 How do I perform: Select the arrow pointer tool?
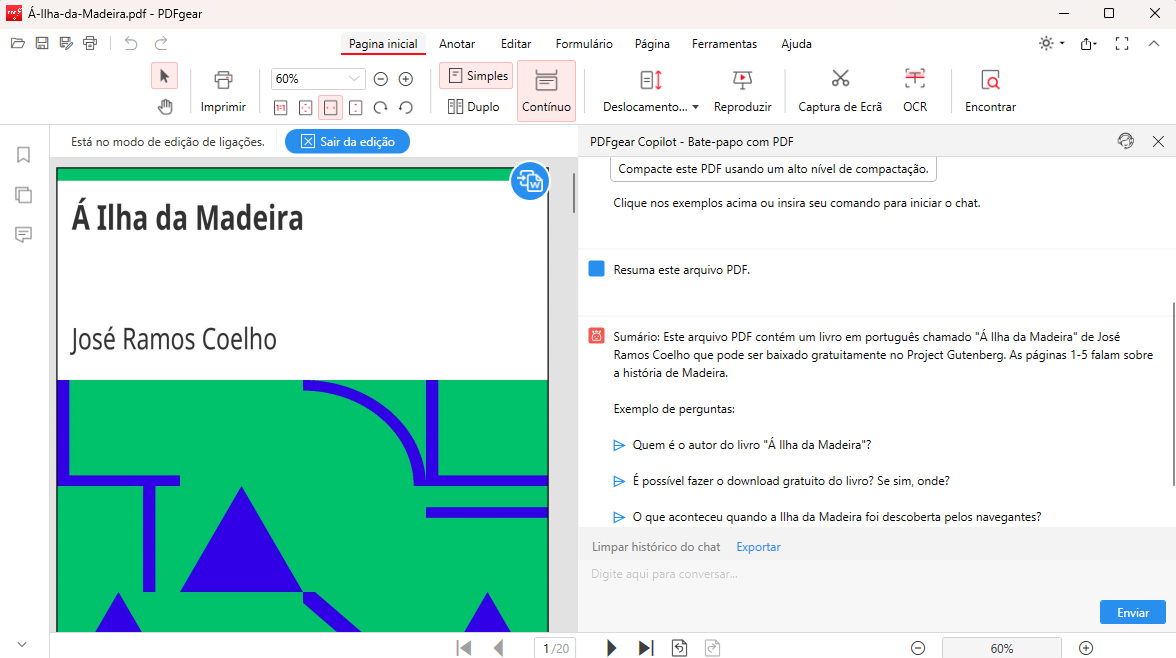click(x=164, y=77)
